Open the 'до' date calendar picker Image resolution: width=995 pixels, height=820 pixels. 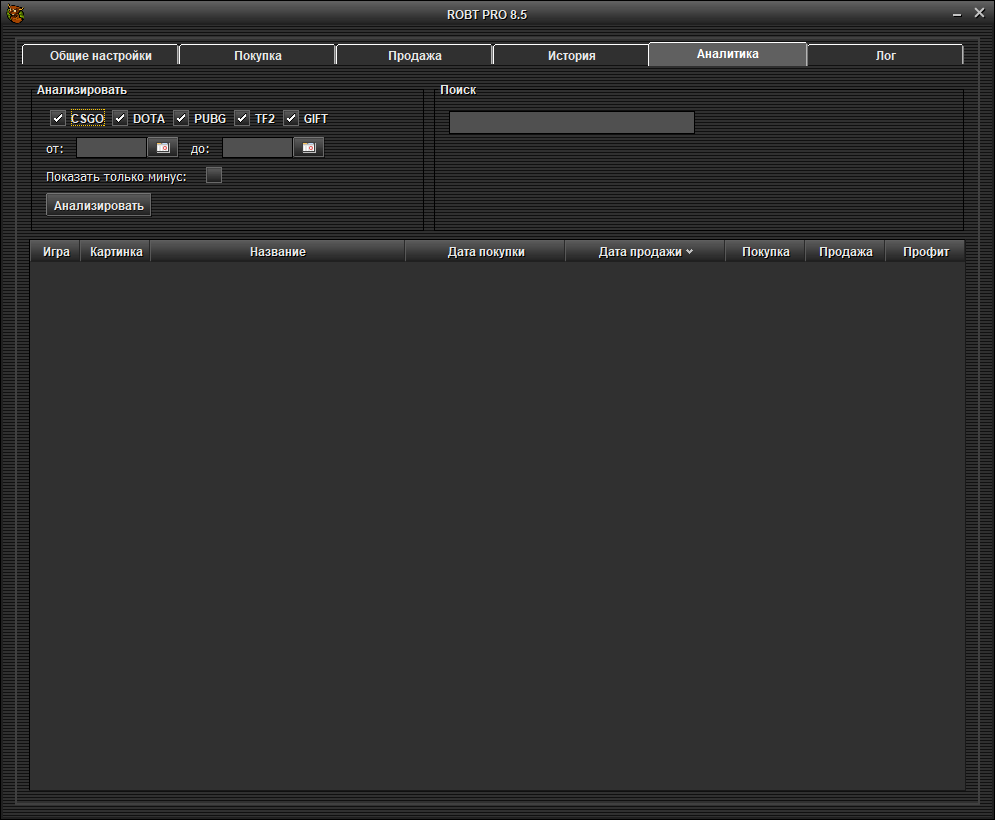click(x=308, y=148)
